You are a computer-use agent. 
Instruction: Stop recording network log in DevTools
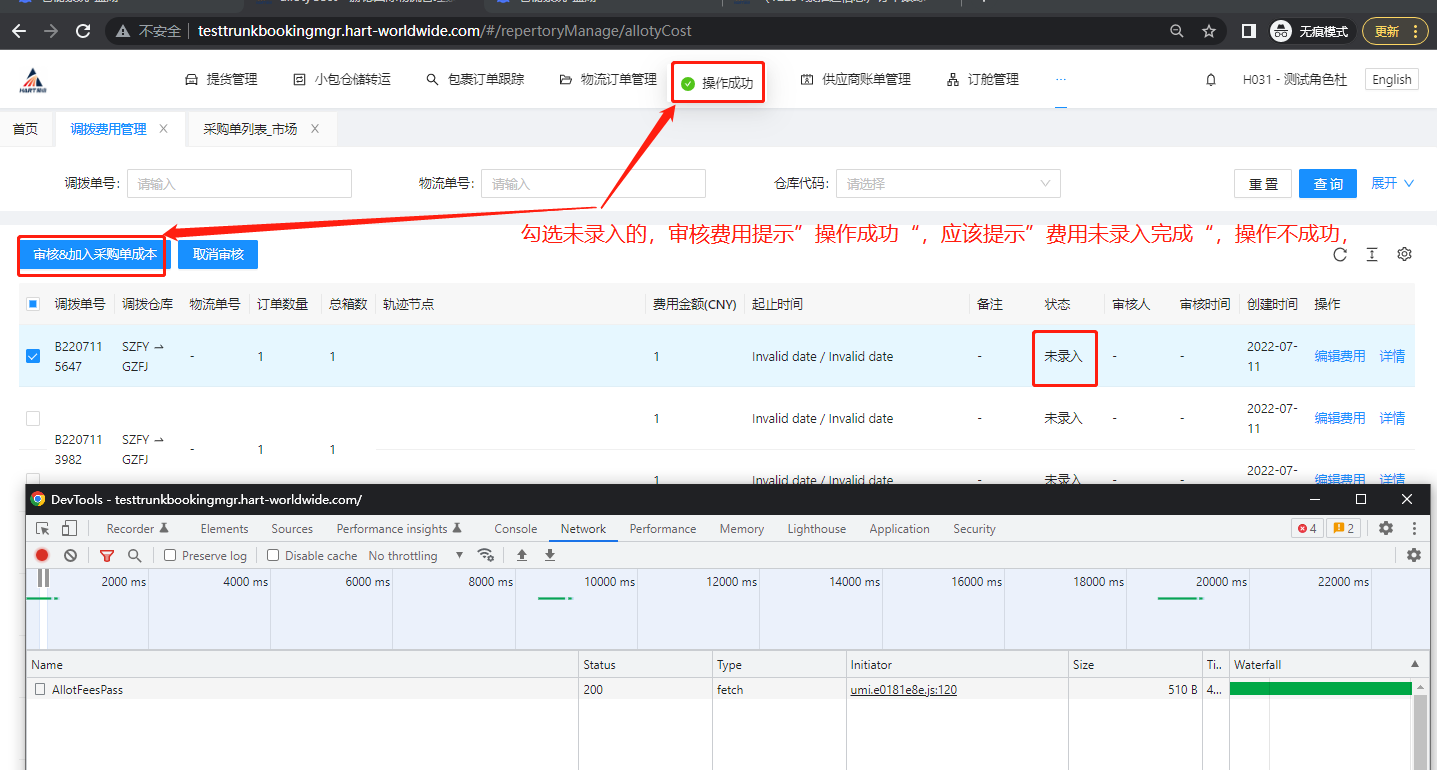coord(42,555)
